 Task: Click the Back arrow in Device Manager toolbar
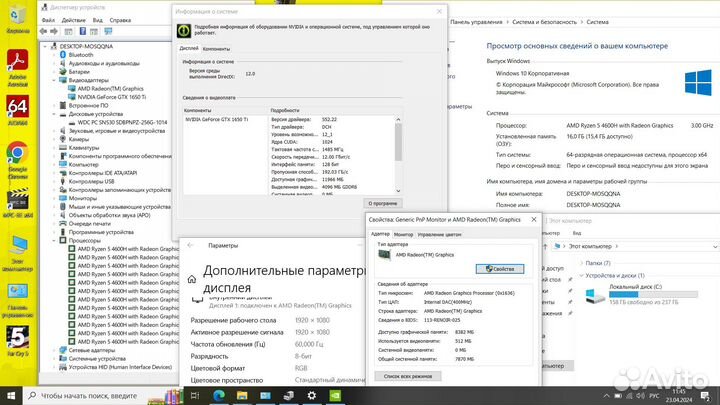pyautogui.click(x=43, y=31)
